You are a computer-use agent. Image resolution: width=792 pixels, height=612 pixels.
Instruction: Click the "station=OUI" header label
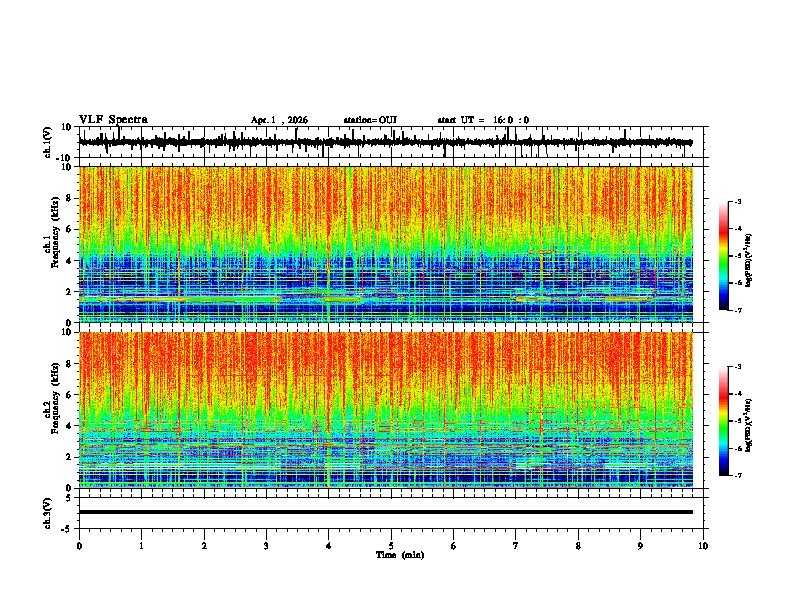(370, 120)
